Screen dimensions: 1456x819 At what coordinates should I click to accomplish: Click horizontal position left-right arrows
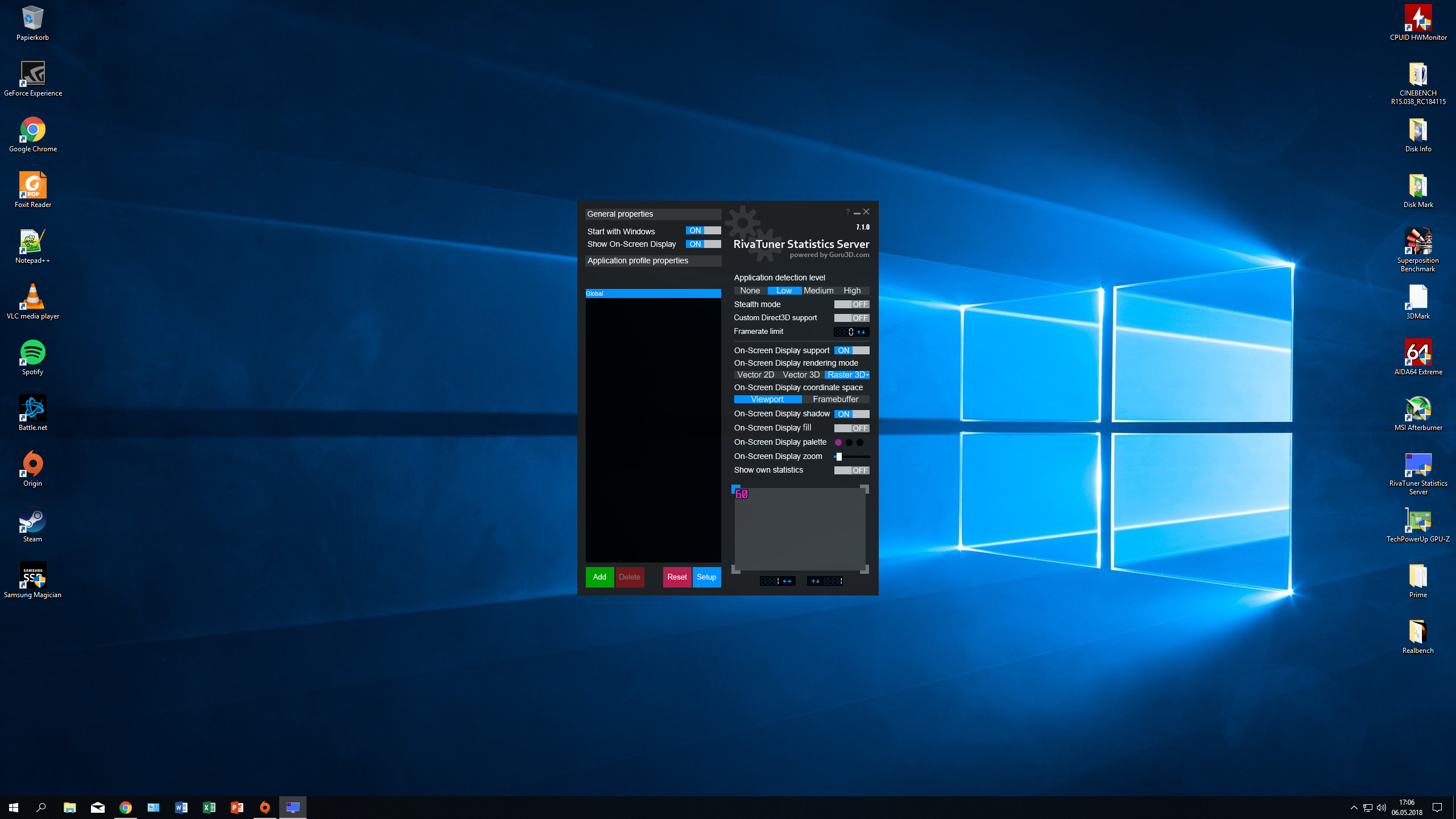coord(787,581)
